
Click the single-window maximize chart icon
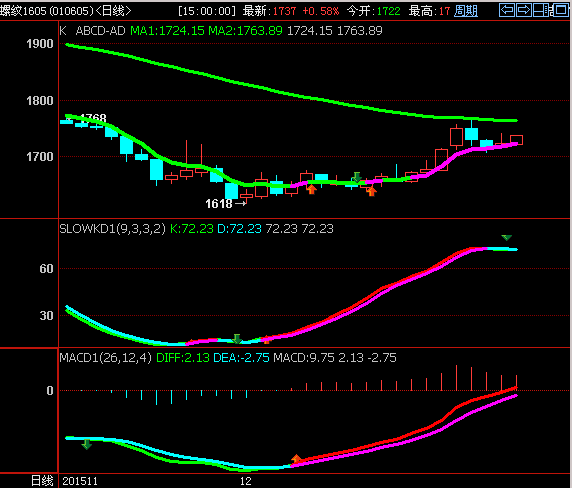pyautogui.click(x=560, y=10)
